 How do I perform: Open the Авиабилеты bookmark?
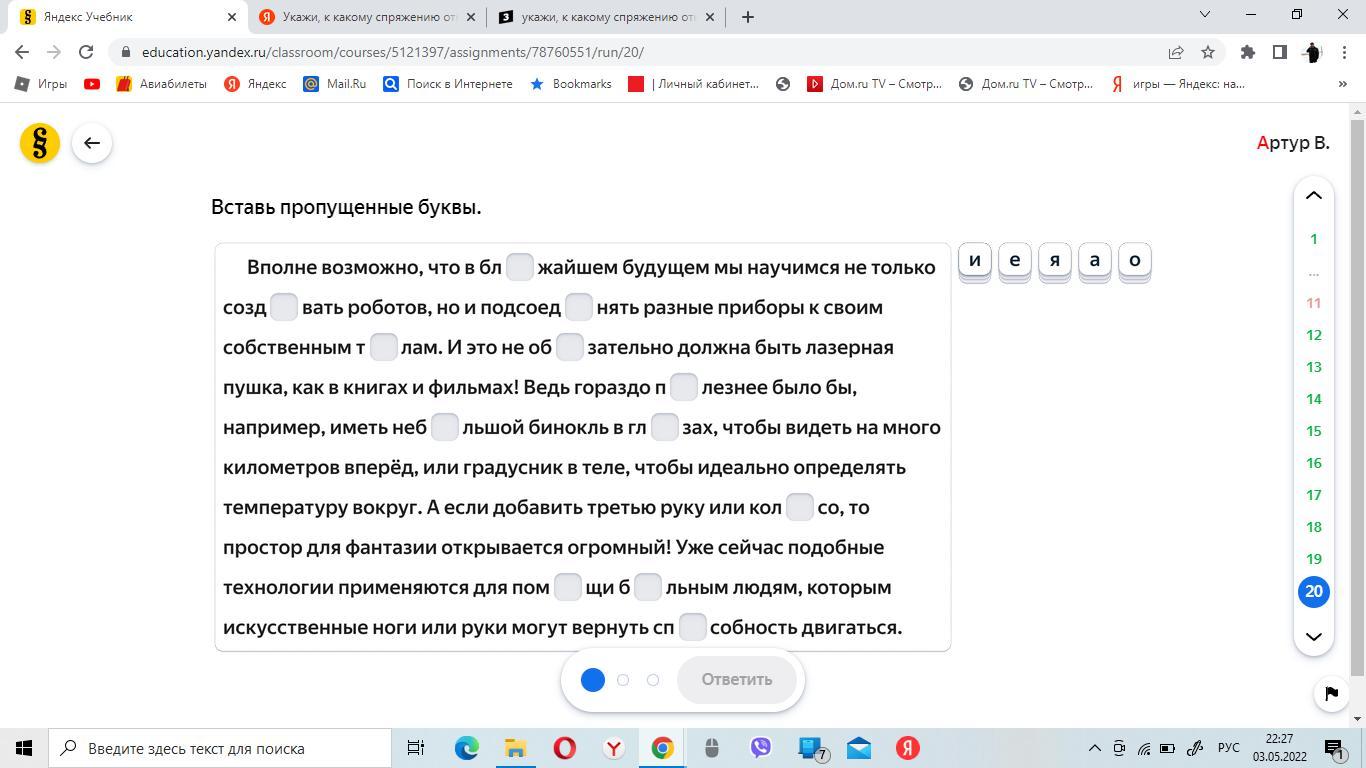[x=161, y=84]
